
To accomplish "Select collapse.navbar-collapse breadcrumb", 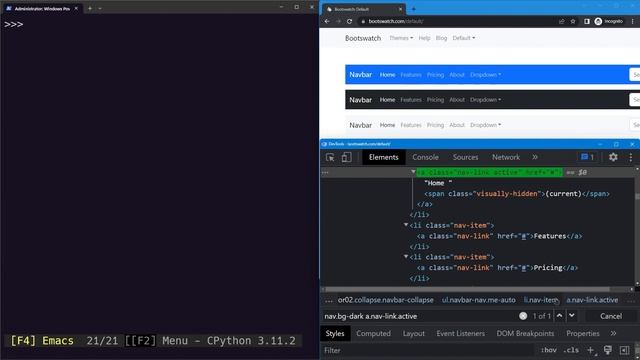I will [x=385, y=300].
